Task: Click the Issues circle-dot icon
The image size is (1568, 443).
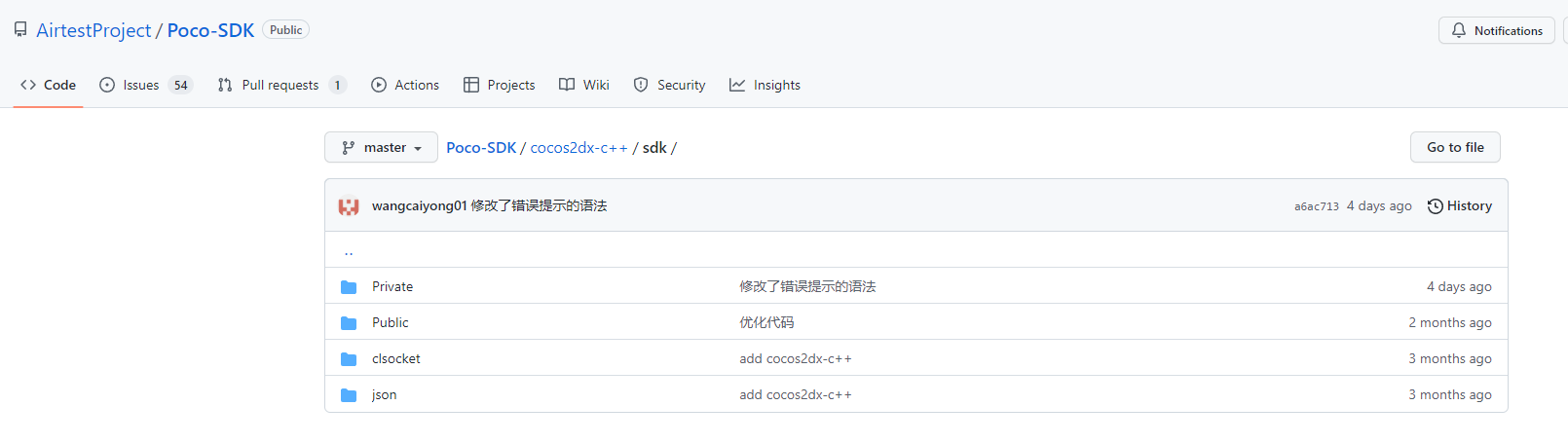Action: (x=107, y=85)
